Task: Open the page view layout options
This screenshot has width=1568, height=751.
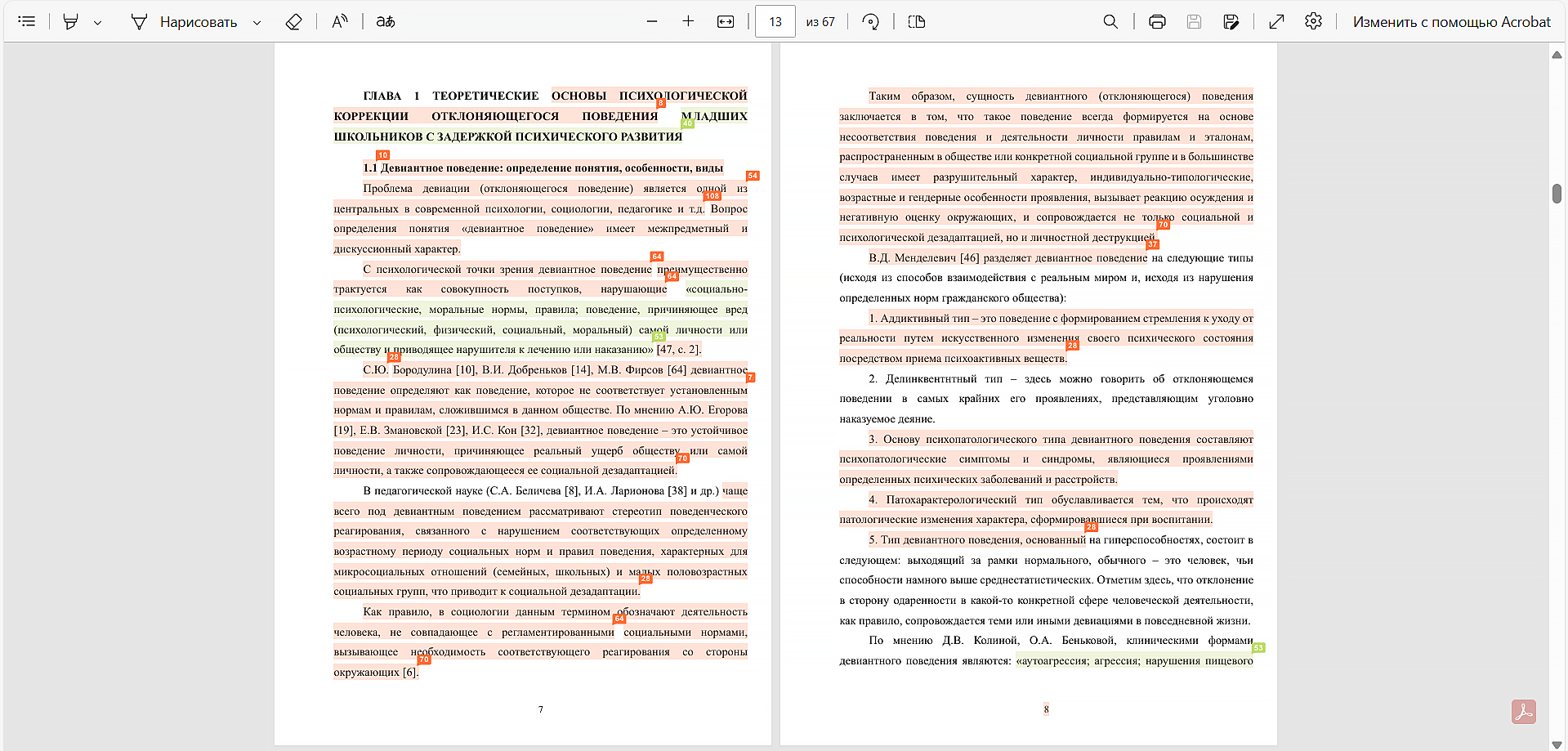Action: [917, 22]
